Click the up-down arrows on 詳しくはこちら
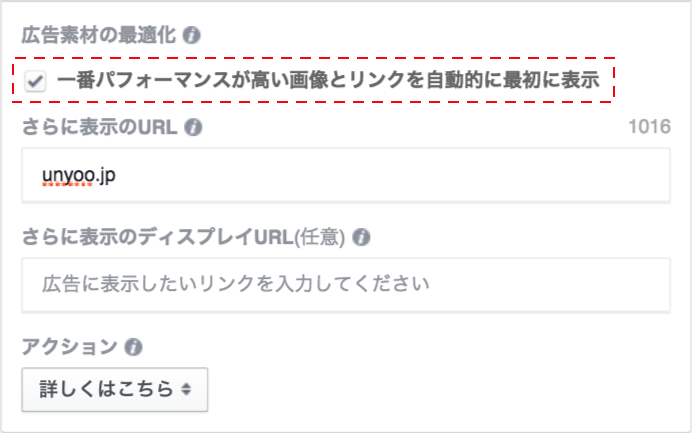Image resolution: width=692 pixels, height=433 pixels. click(x=186, y=389)
